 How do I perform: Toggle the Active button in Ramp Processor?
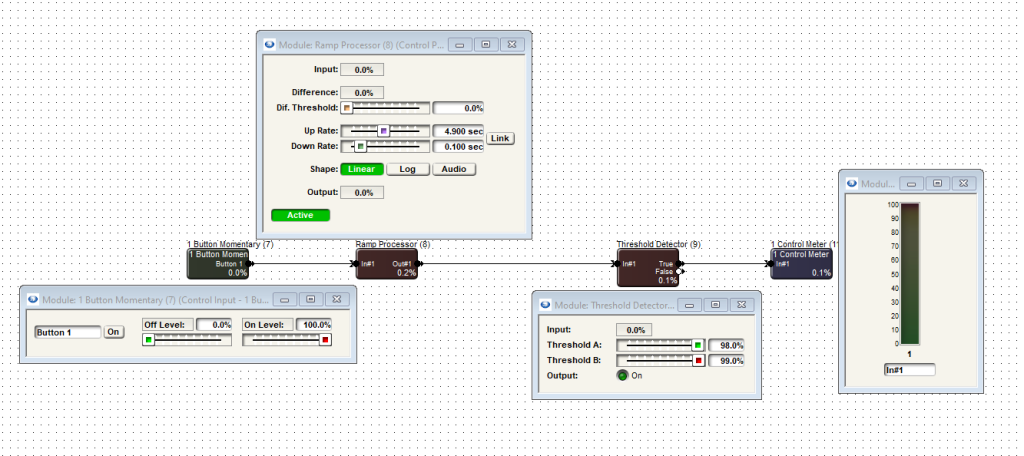[x=300, y=215]
